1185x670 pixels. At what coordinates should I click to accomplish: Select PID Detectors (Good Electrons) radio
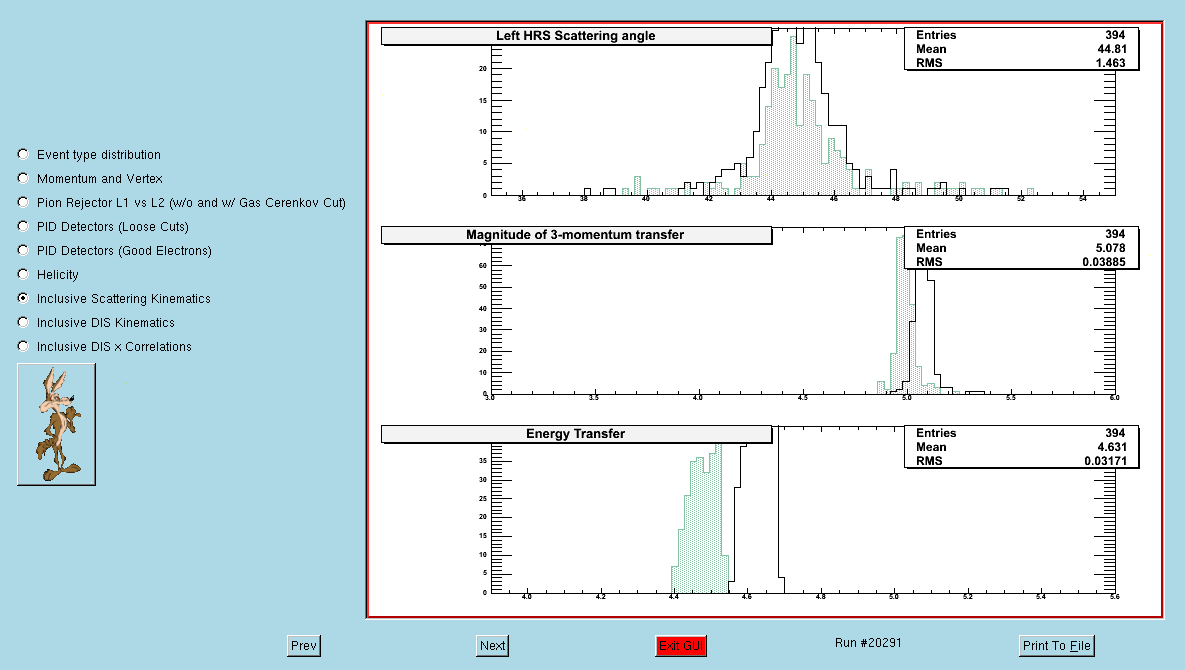pyautogui.click(x=23, y=251)
